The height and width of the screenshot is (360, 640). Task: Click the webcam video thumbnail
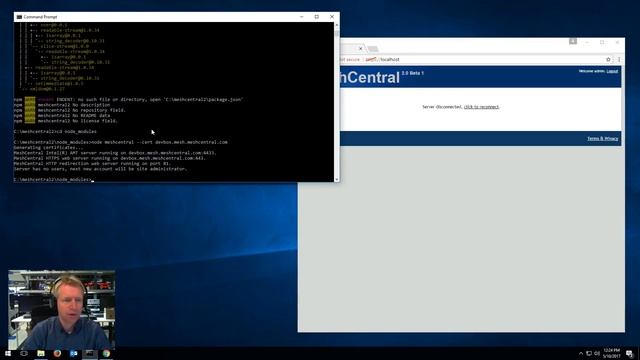tap(62, 309)
